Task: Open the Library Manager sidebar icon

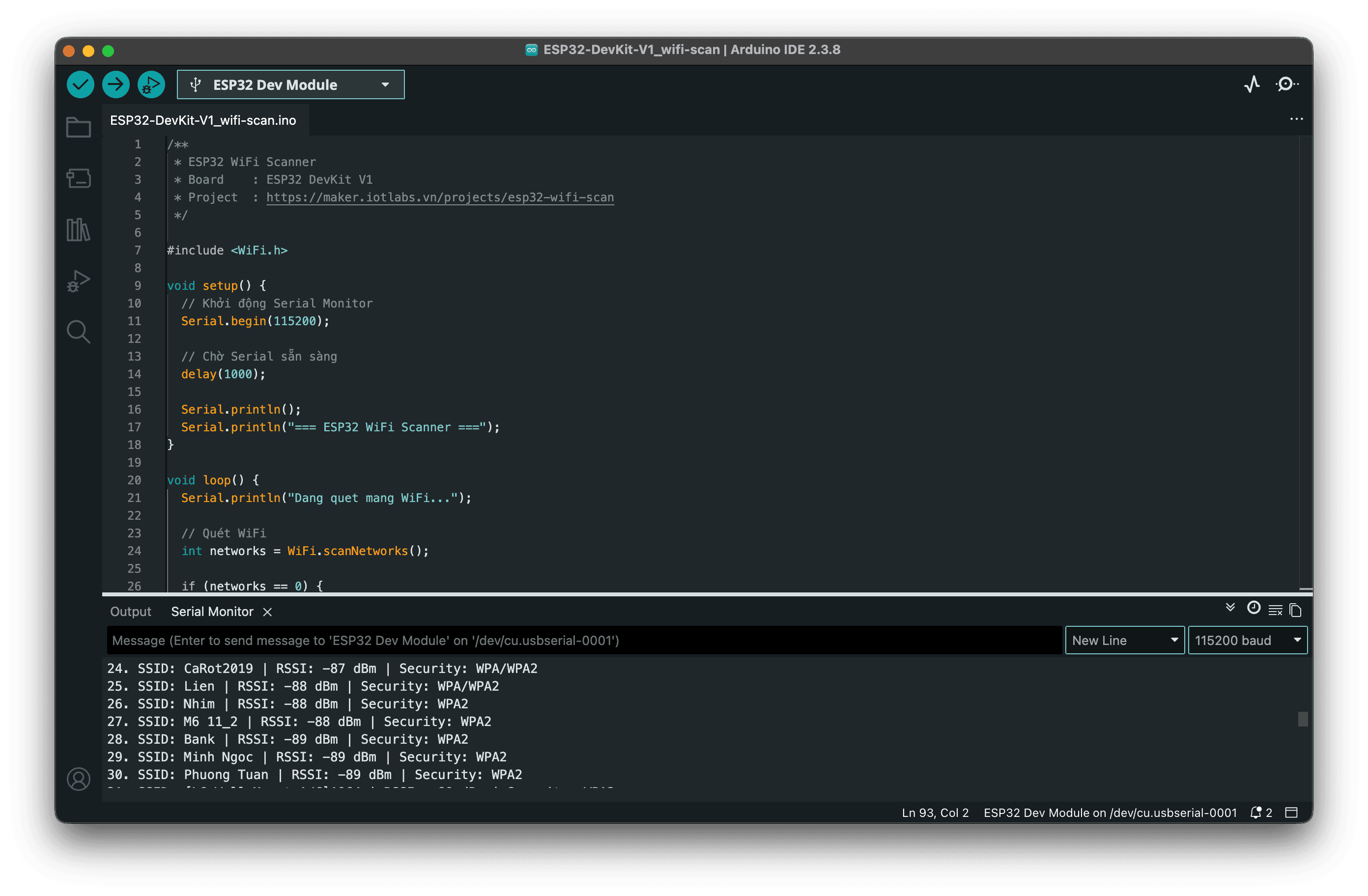Action: click(x=78, y=229)
